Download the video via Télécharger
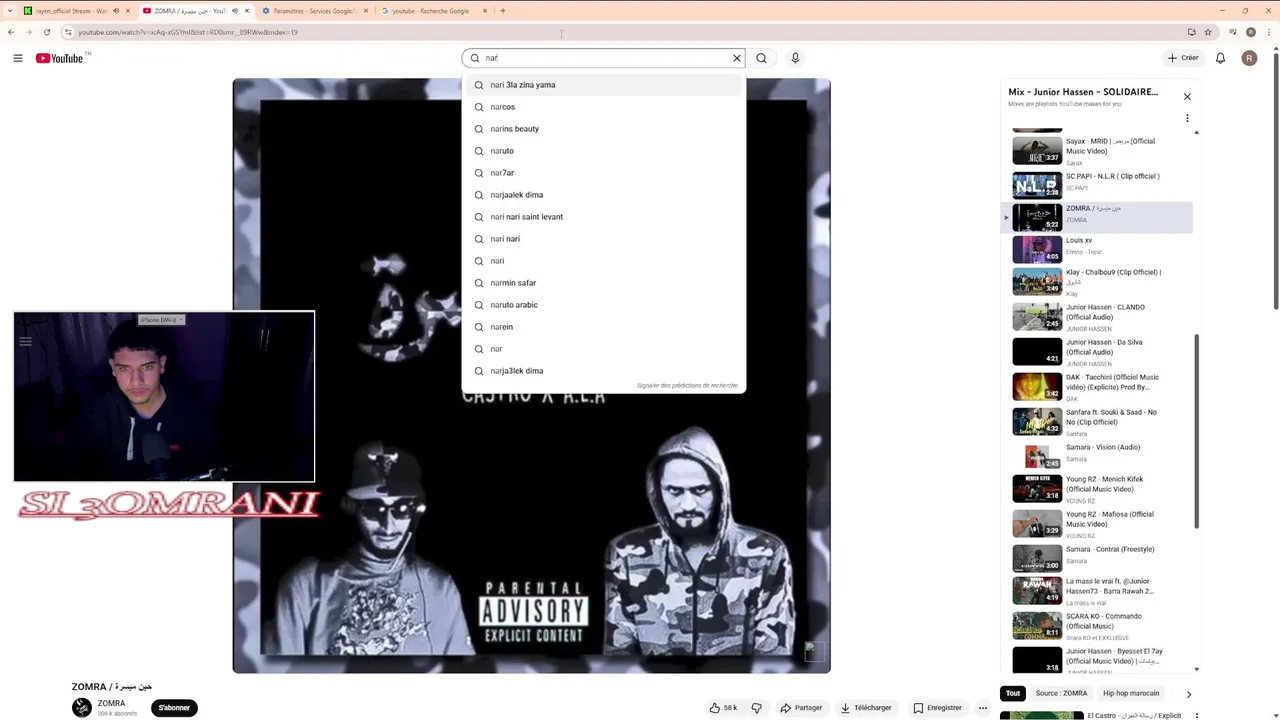This screenshot has width=1280, height=720. pyautogui.click(x=866, y=708)
